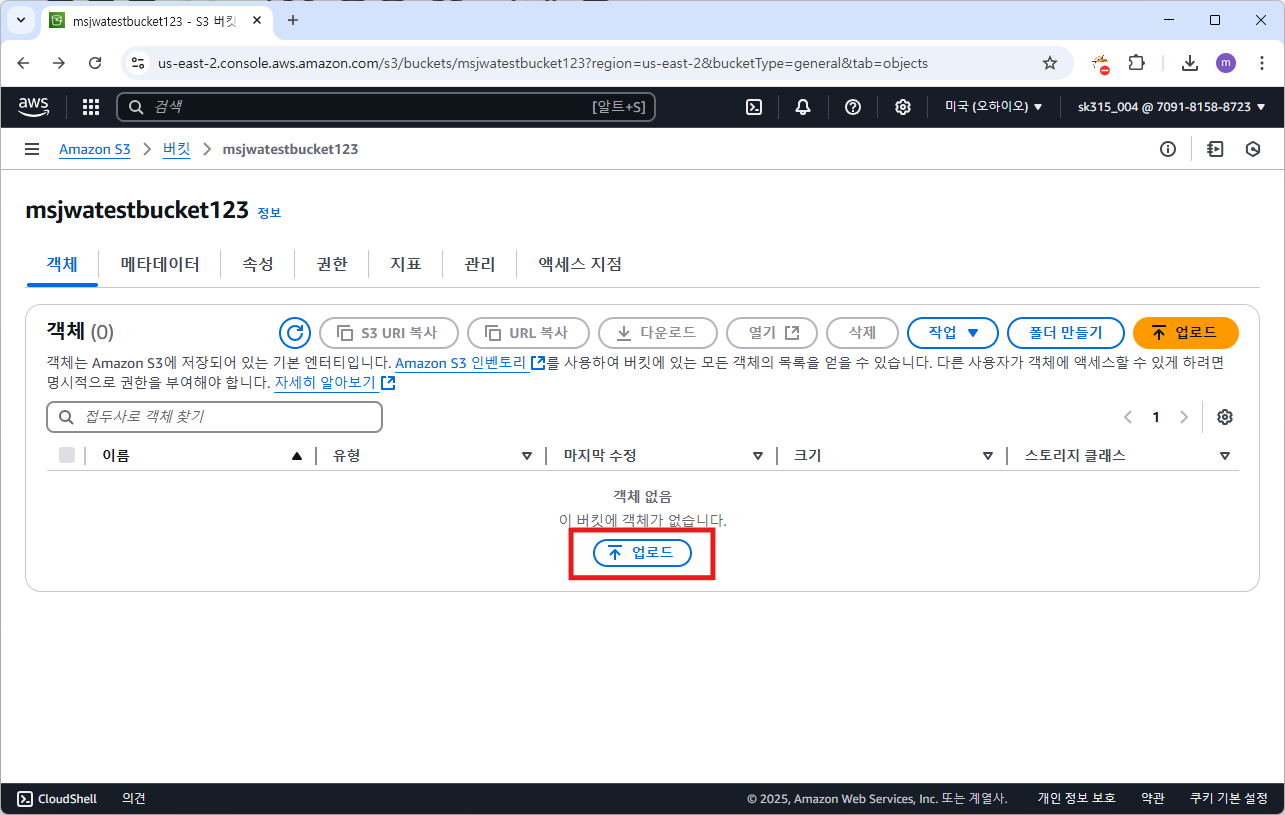The image size is (1285, 815).
Task: Open the tab search chevron in Chrome
Action: 21,20
